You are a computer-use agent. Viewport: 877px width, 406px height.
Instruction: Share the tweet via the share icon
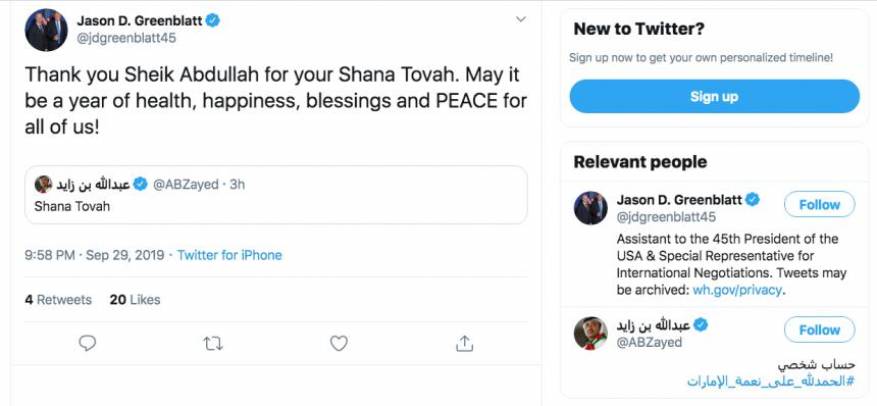click(464, 343)
